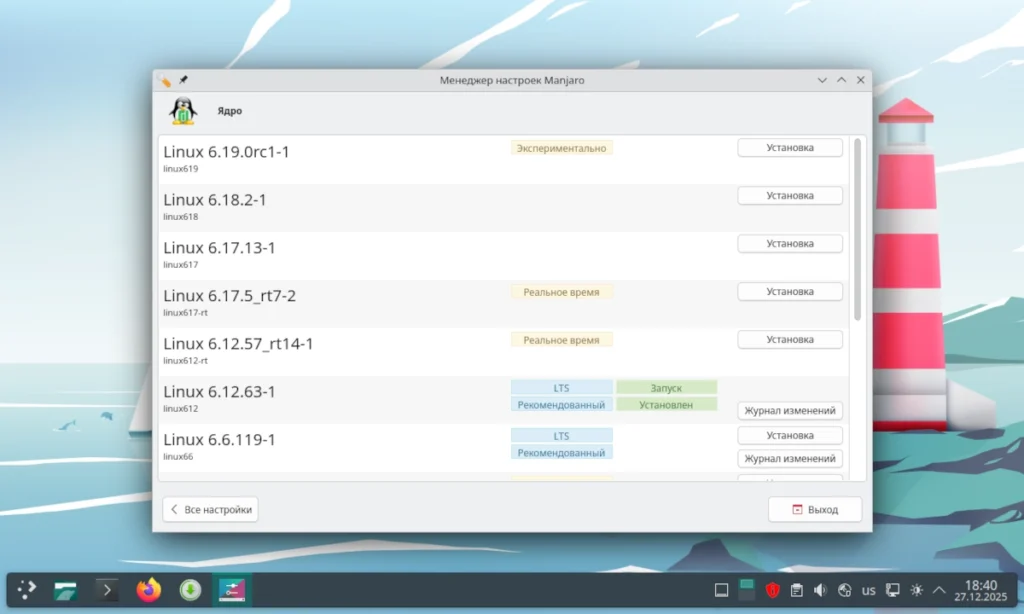This screenshot has height=614, width=1024.
Task: Switch the 'us' keyboard layout indicator
Action: [x=869, y=590]
